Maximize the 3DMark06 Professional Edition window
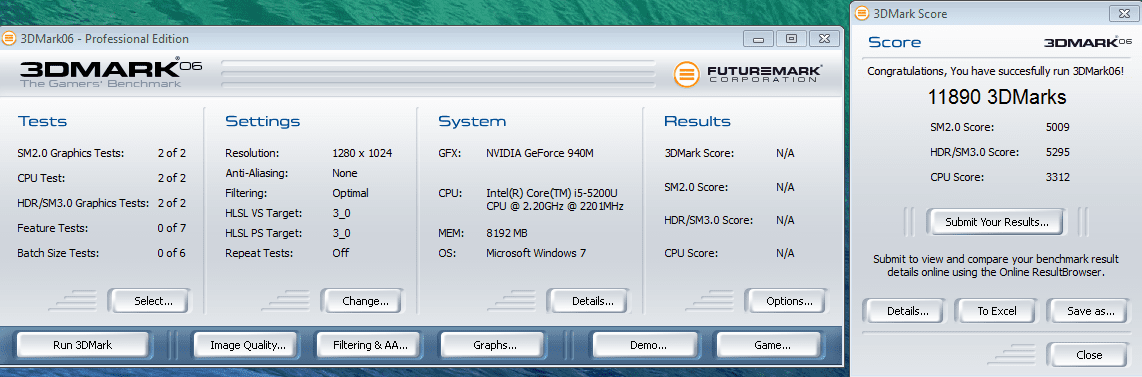 [x=791, y=39]
